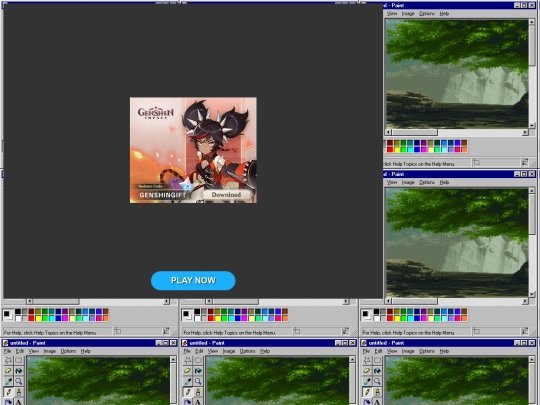Open View menu in top-right Paint window

392,13
